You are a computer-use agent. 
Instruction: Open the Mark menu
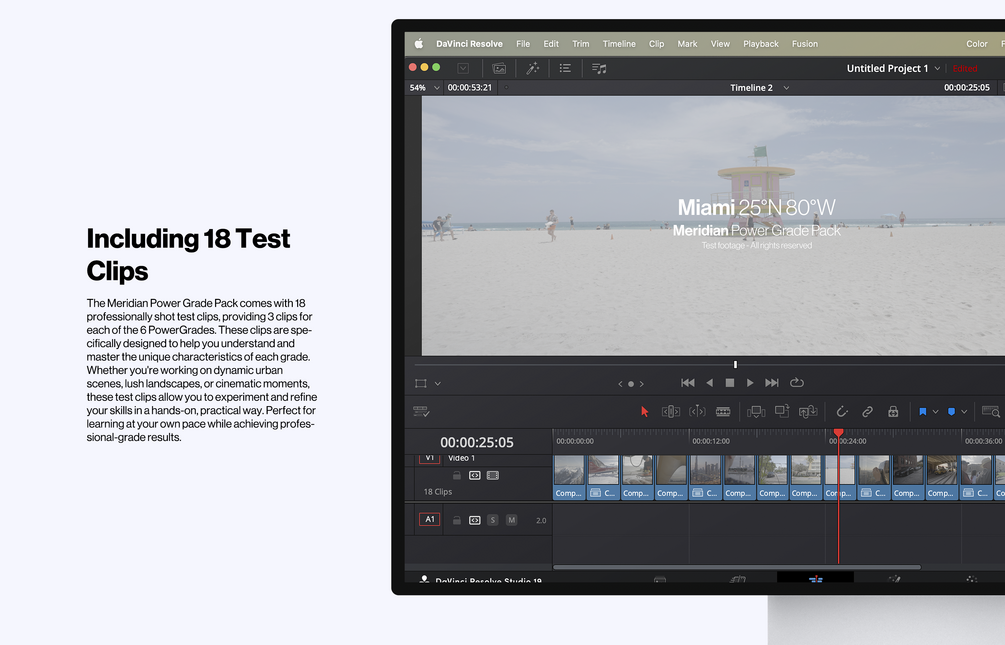[687, 44]
